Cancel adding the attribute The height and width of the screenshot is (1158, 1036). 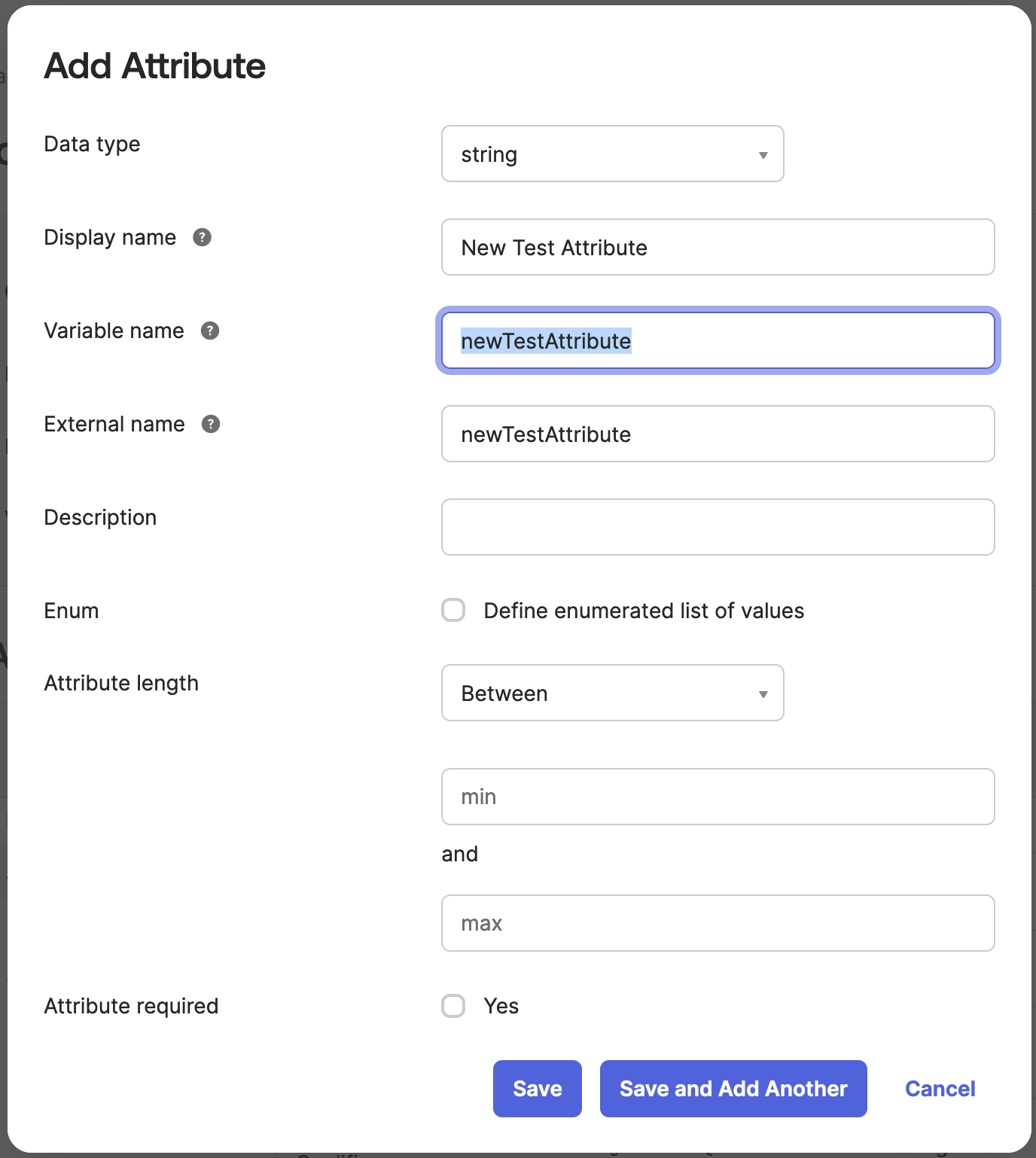(x=940, y=1088)
